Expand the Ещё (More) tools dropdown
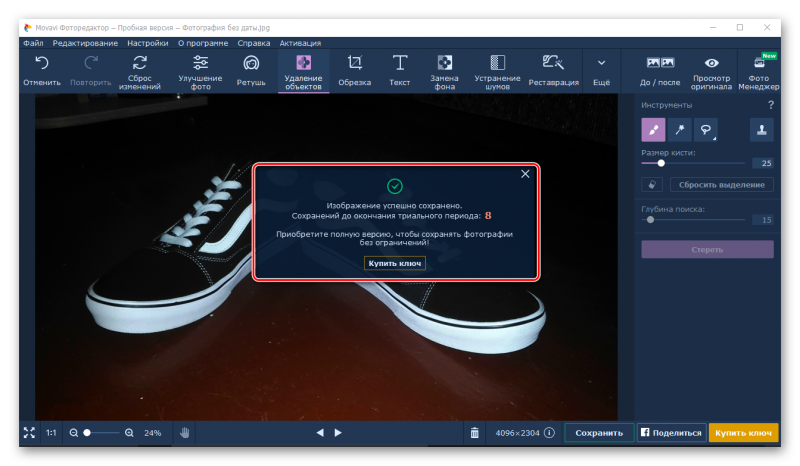Screen dimensions: 800x466 point(601,69)
